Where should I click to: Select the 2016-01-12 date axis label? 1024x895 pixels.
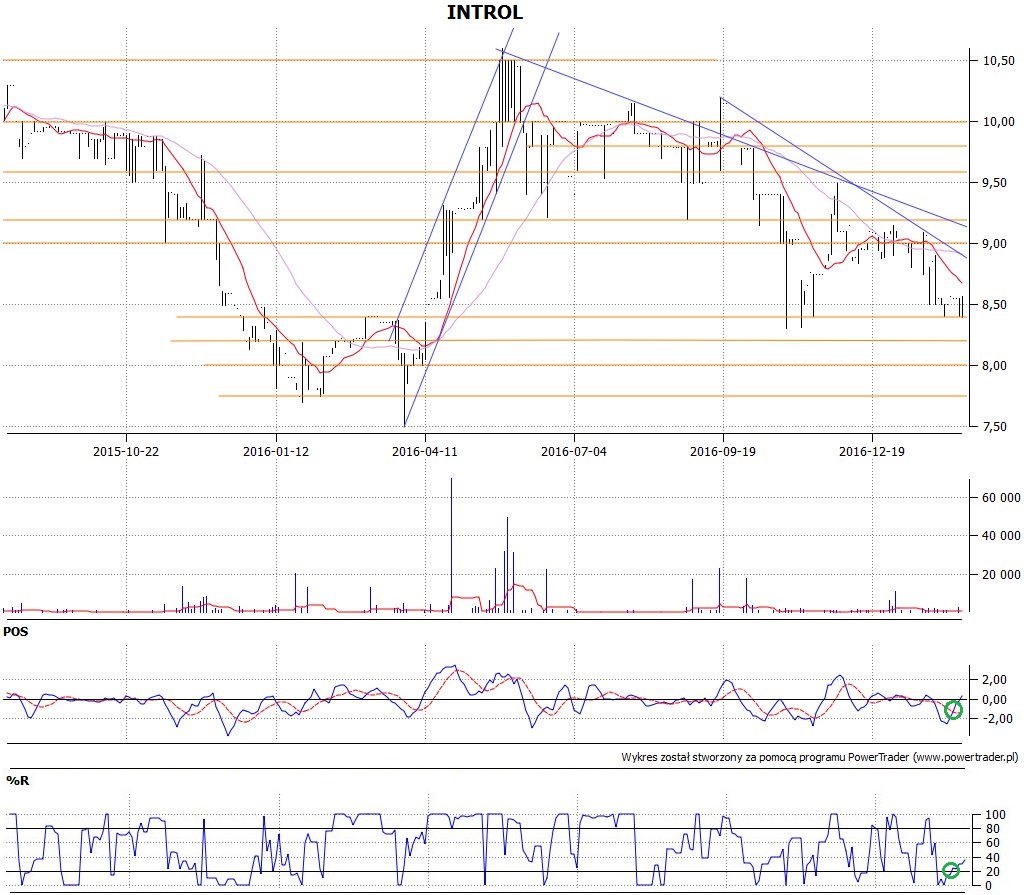(x=276, y=451)
